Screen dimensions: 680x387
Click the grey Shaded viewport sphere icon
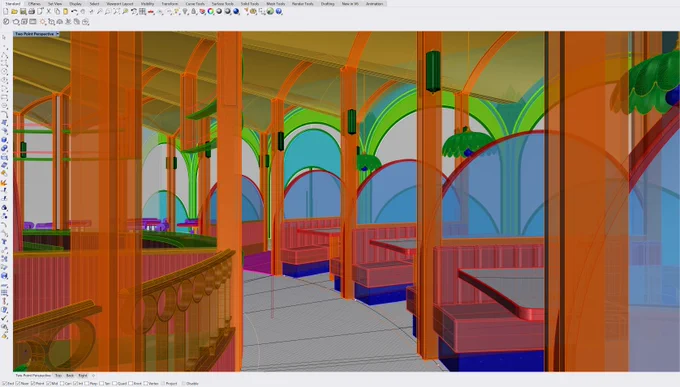(x=219, y=11)
